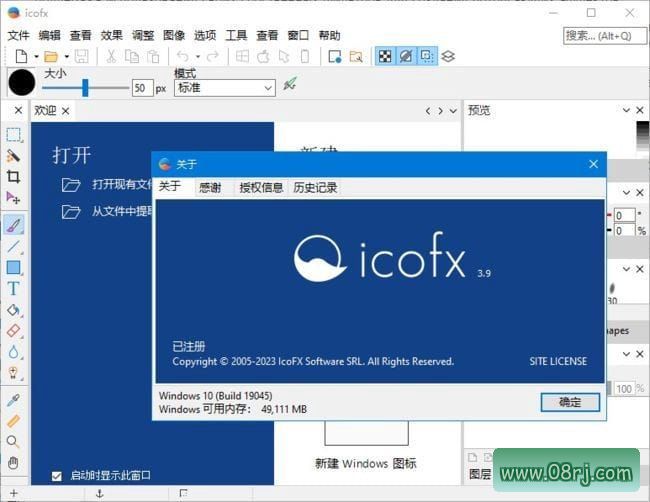Expand the new file dropdown arrow
This screenshot has height=502, width=650.
point(36,56)
